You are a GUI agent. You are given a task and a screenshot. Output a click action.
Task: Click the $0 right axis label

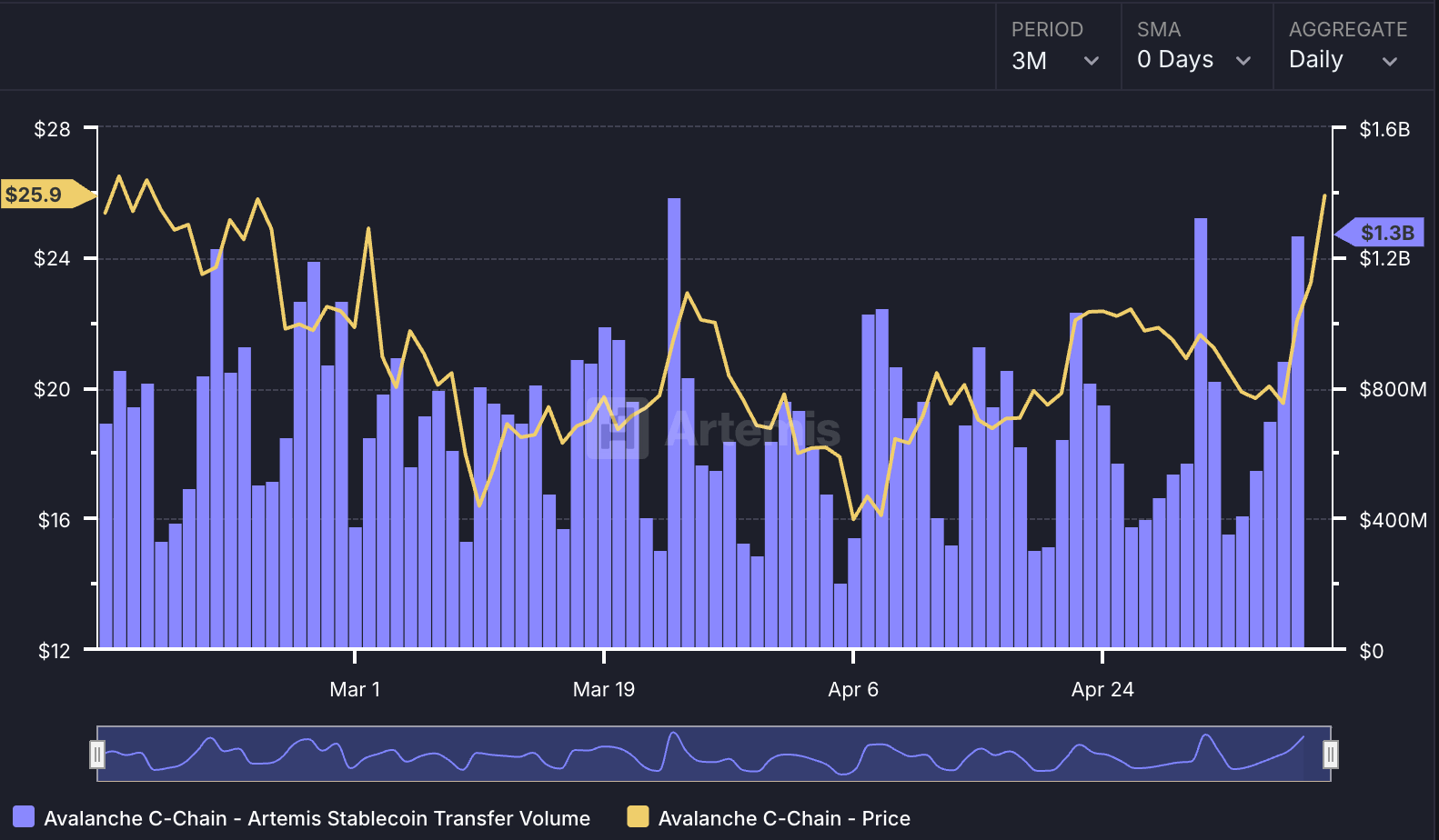click(1371, 650)
